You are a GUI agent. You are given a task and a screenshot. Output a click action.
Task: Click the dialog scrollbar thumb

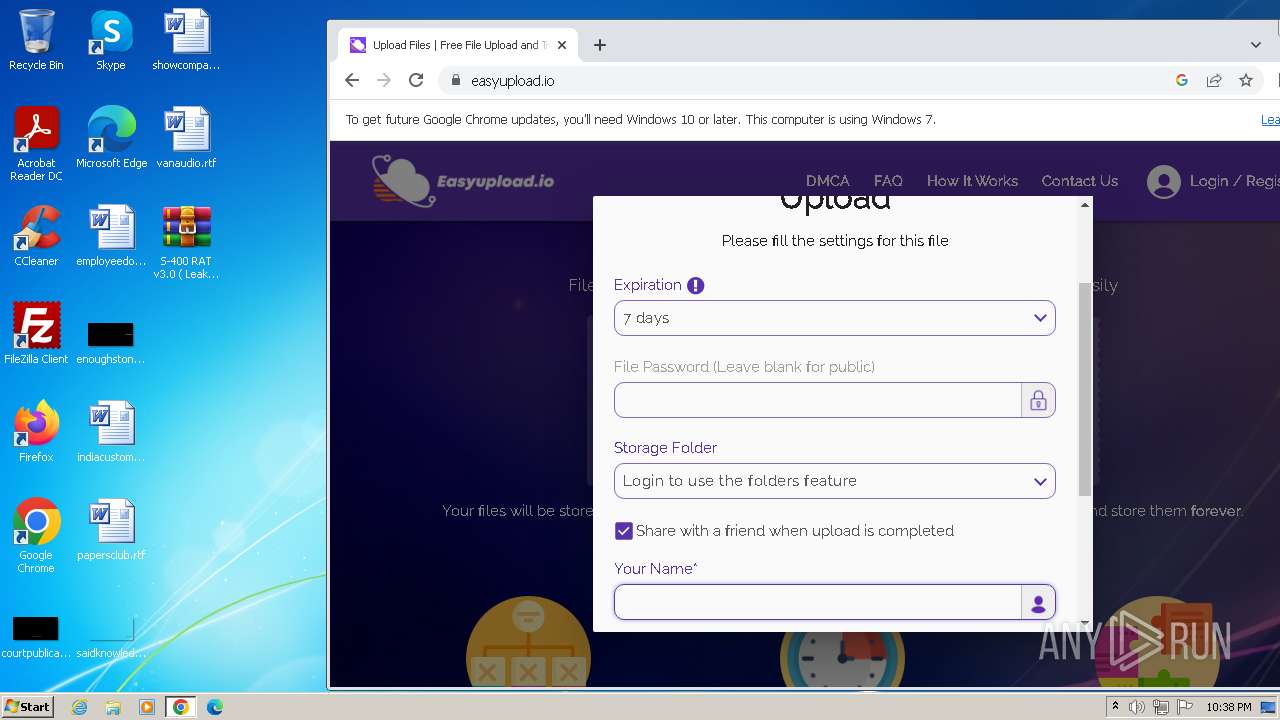pos(1085,389)
